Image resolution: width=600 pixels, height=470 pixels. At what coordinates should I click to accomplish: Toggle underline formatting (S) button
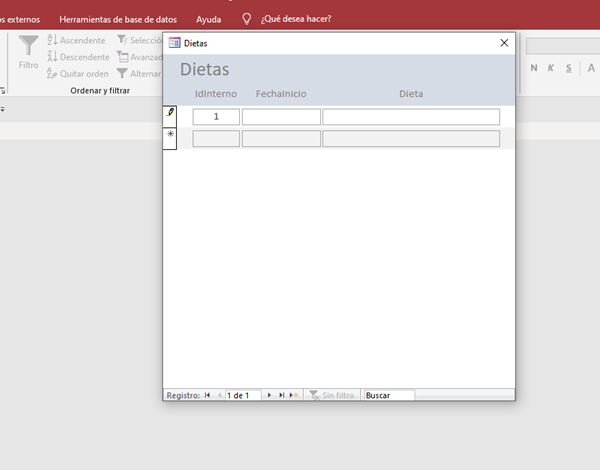click(568, 68)
